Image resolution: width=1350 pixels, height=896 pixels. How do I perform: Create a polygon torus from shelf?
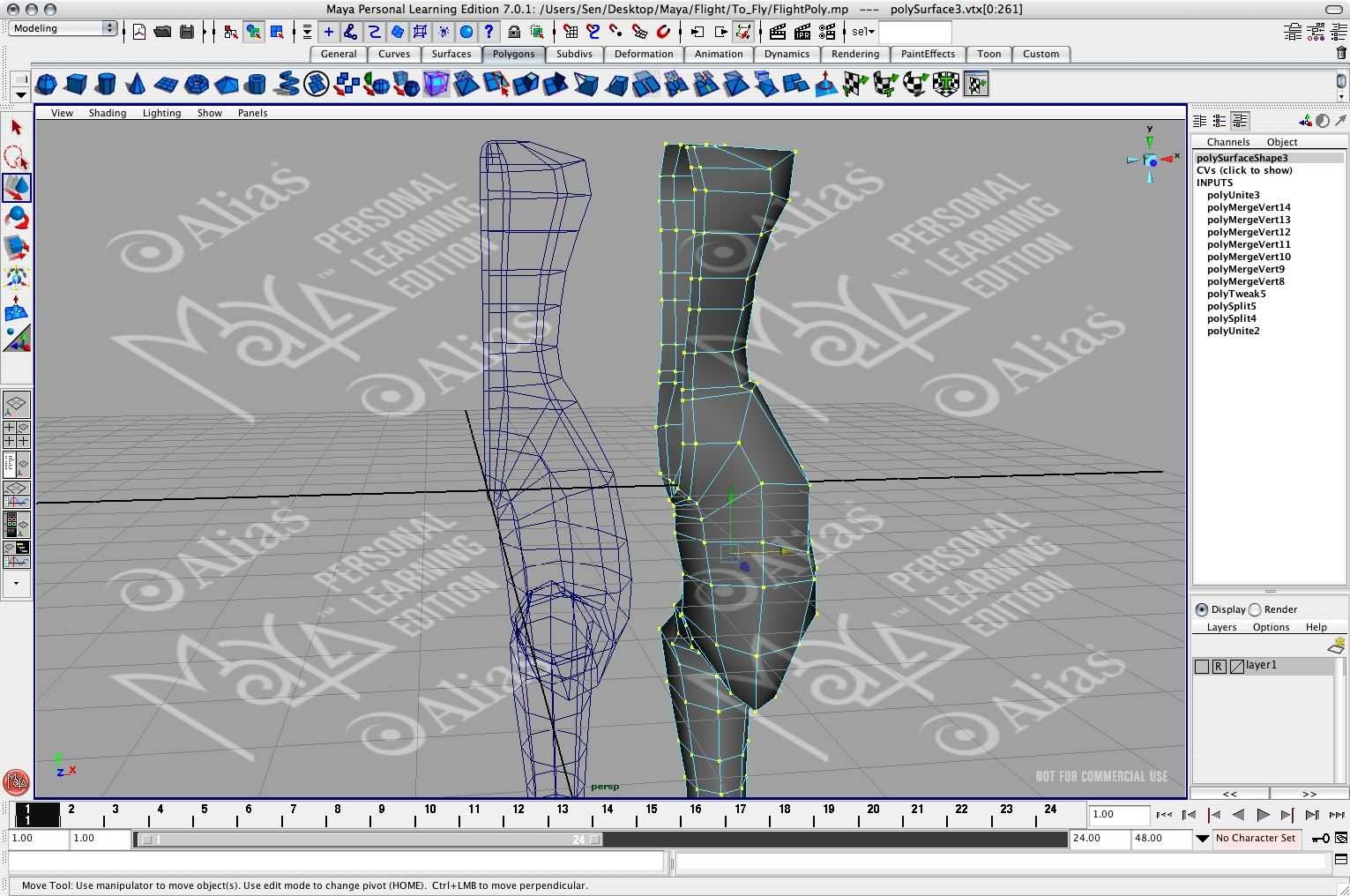tap(196, 85)
